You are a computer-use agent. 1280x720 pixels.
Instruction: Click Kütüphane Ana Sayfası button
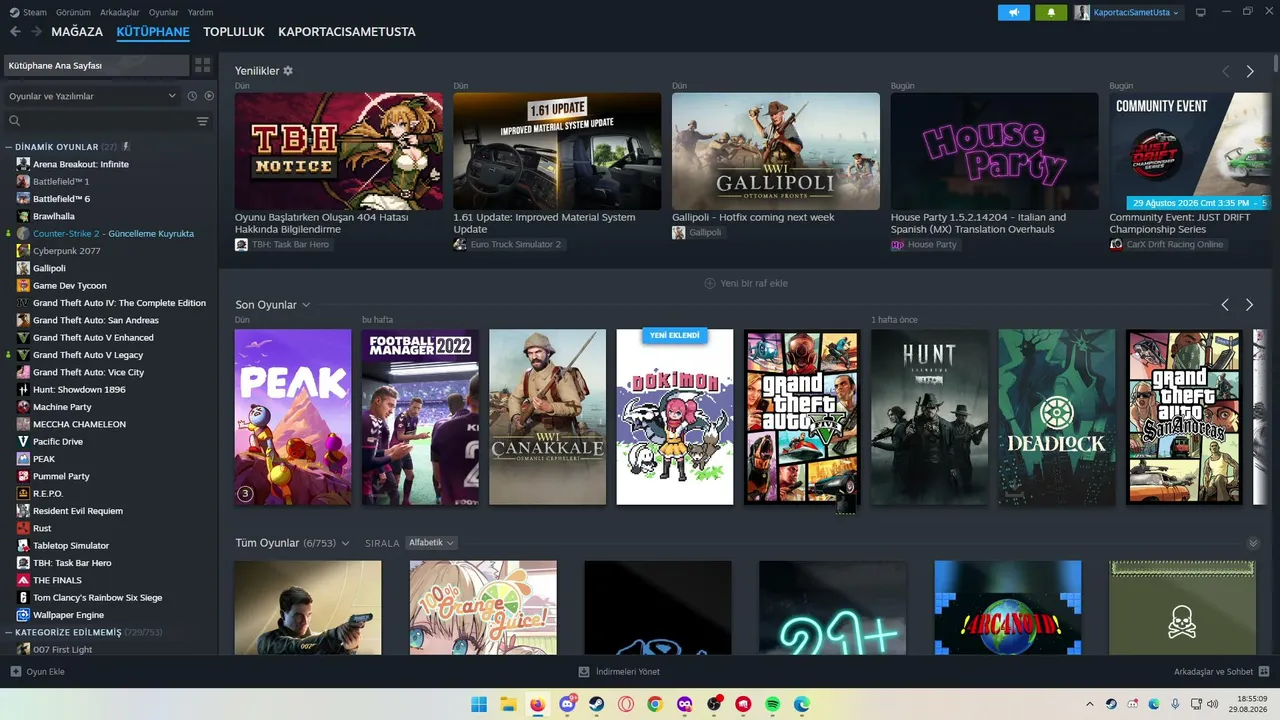96,65
